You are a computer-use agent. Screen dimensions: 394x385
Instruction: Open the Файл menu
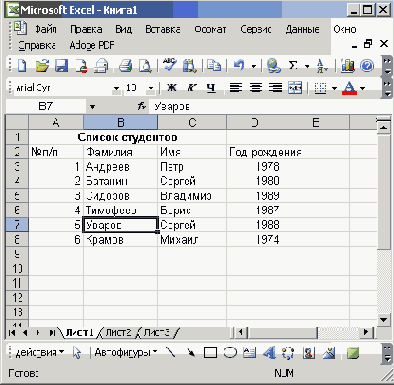[46, 30]
